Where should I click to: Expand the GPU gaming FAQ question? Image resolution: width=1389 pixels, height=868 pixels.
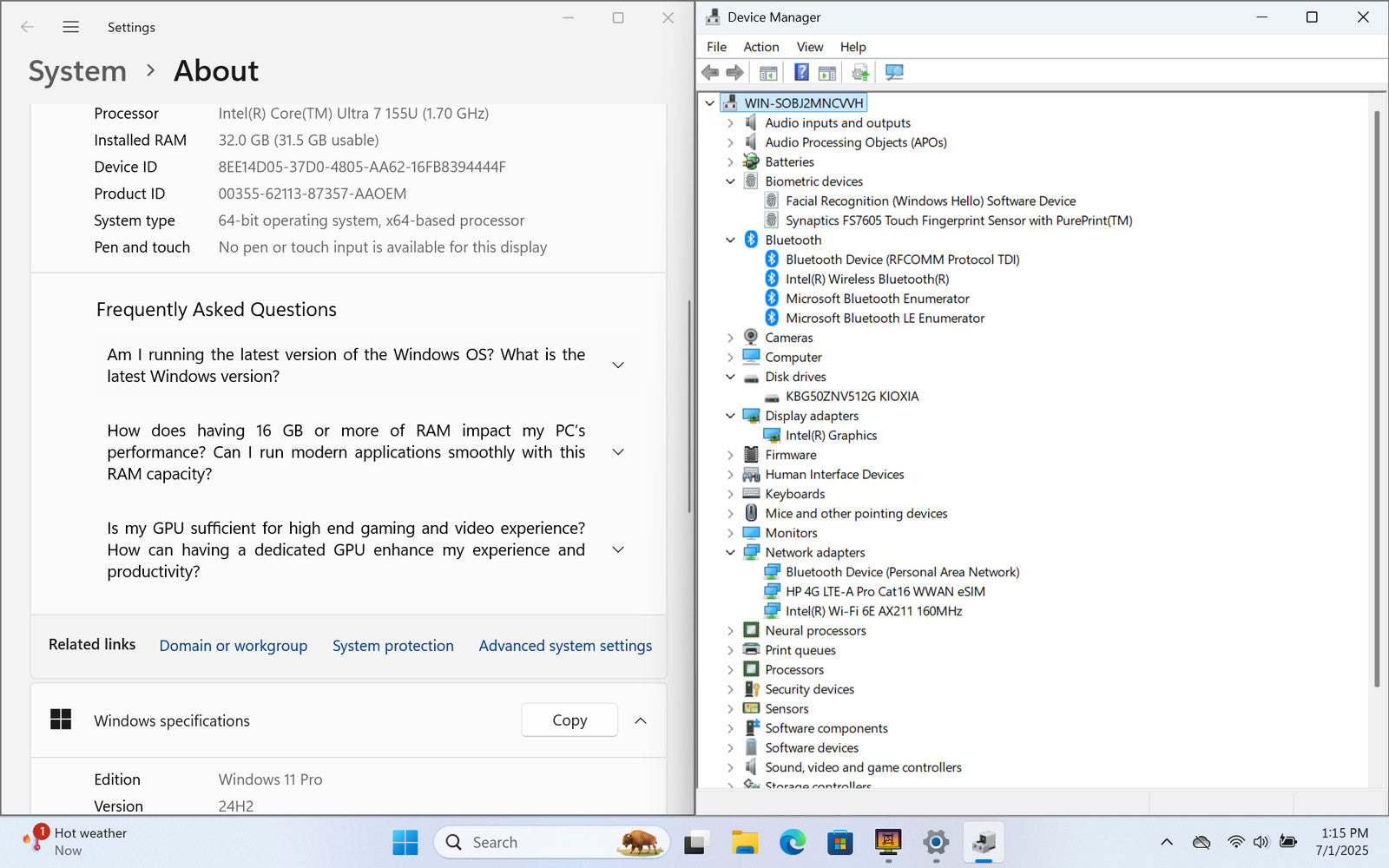(618, 549)
